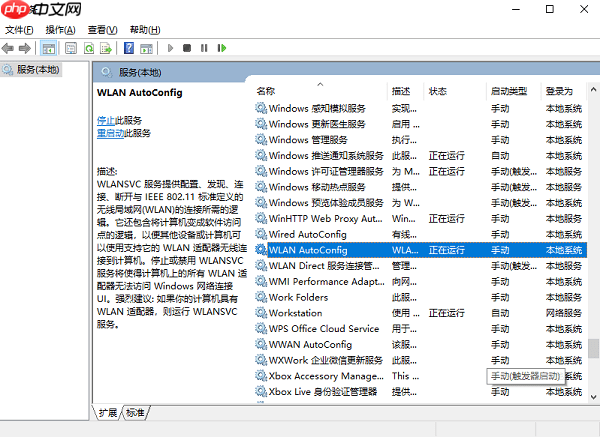Select the Windows 预览体验成员服务 row
The image size is (600, 437).
click(419, 203)
